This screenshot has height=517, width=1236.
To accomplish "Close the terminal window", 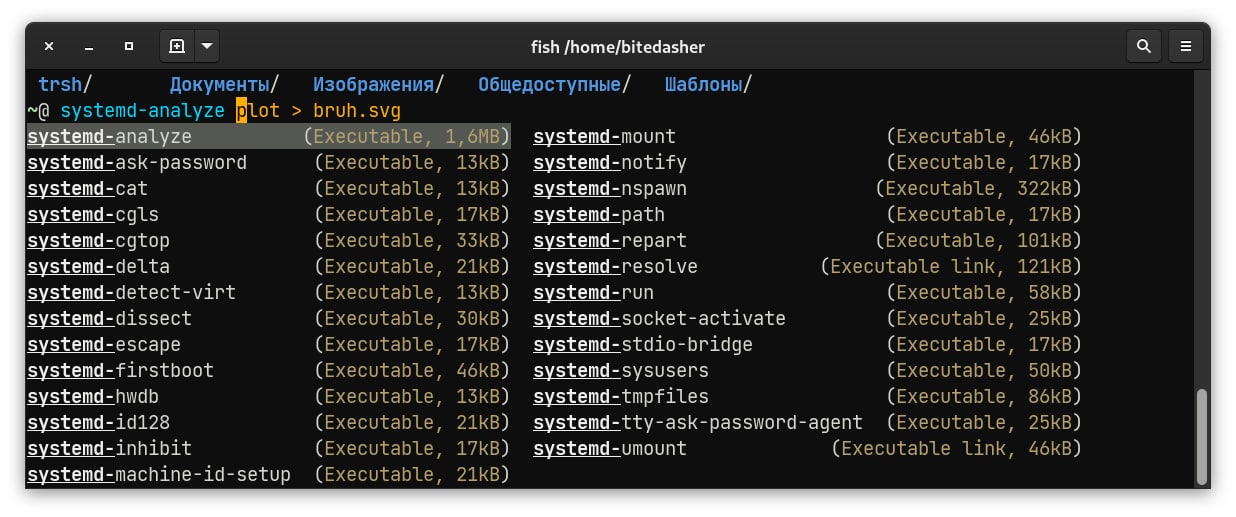I will point(49,46).
